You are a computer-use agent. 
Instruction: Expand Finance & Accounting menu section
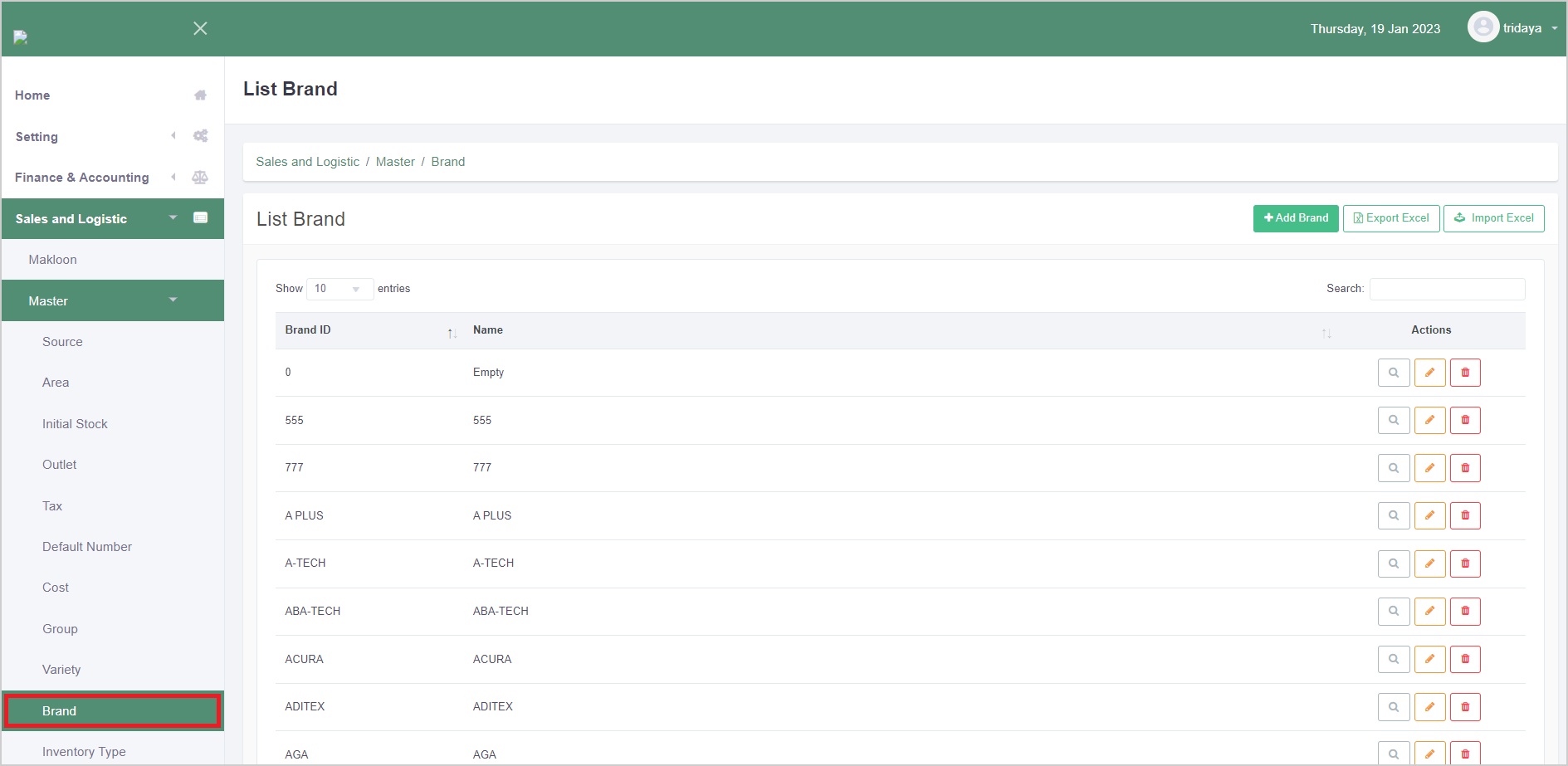pyautogui.click(x=81, y=178)
